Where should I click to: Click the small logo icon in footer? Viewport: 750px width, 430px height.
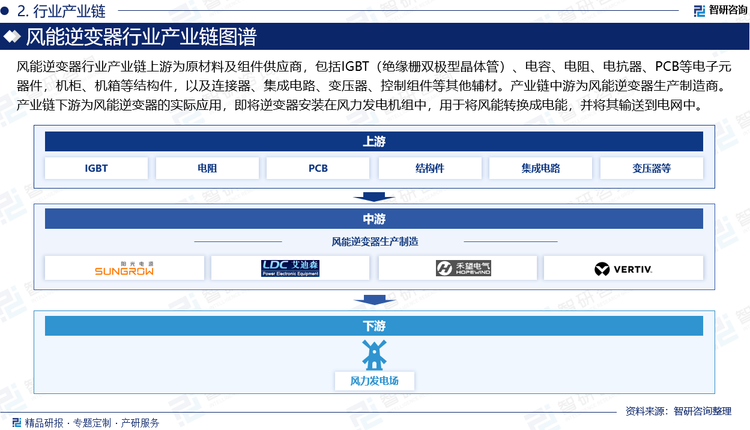[17, 422]
